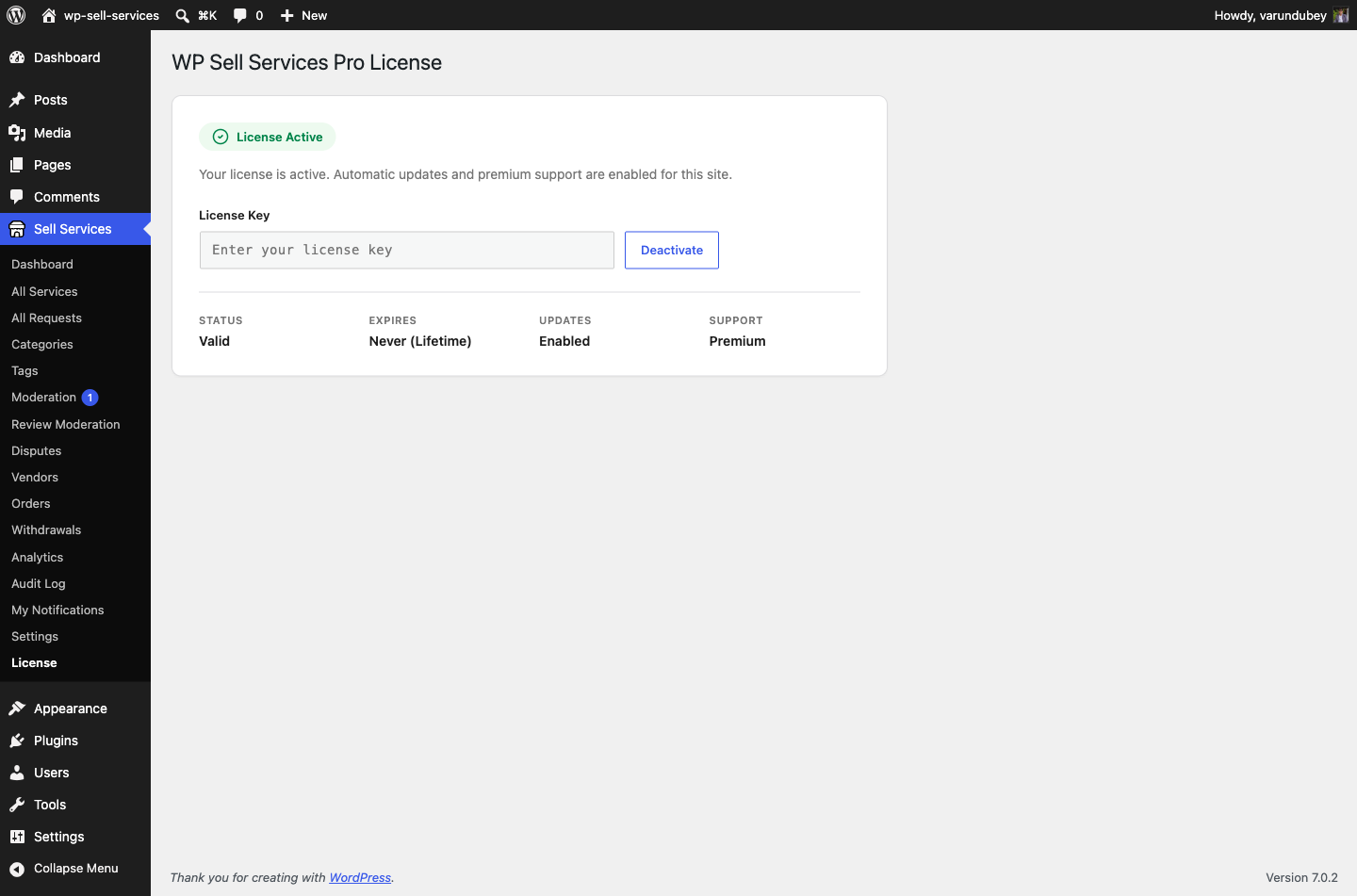Viewport: 1357px width, 896px height.
Task: Focus the license key input field
Action: [407, 251]
